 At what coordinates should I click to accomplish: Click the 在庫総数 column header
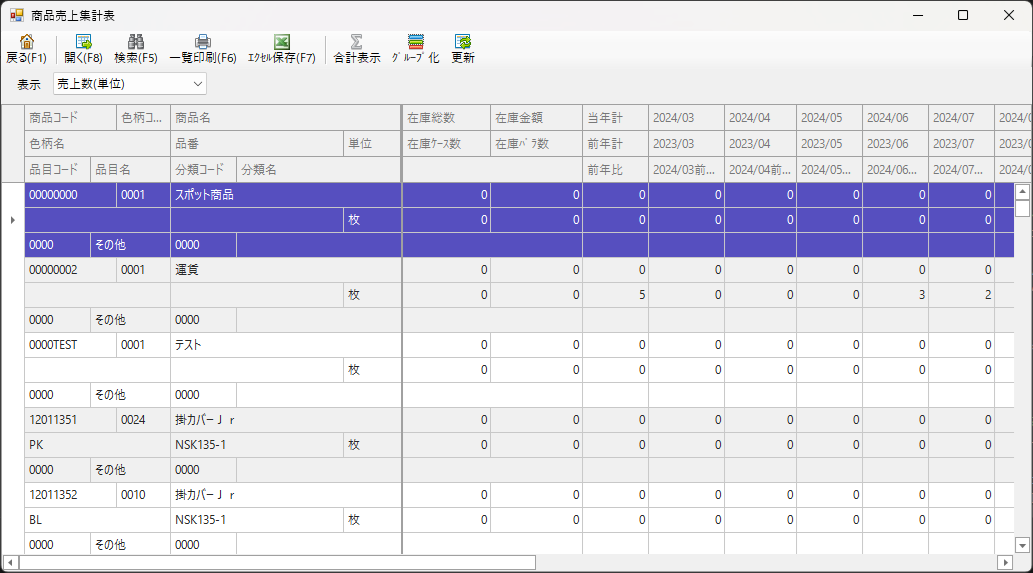coord(446,118)
